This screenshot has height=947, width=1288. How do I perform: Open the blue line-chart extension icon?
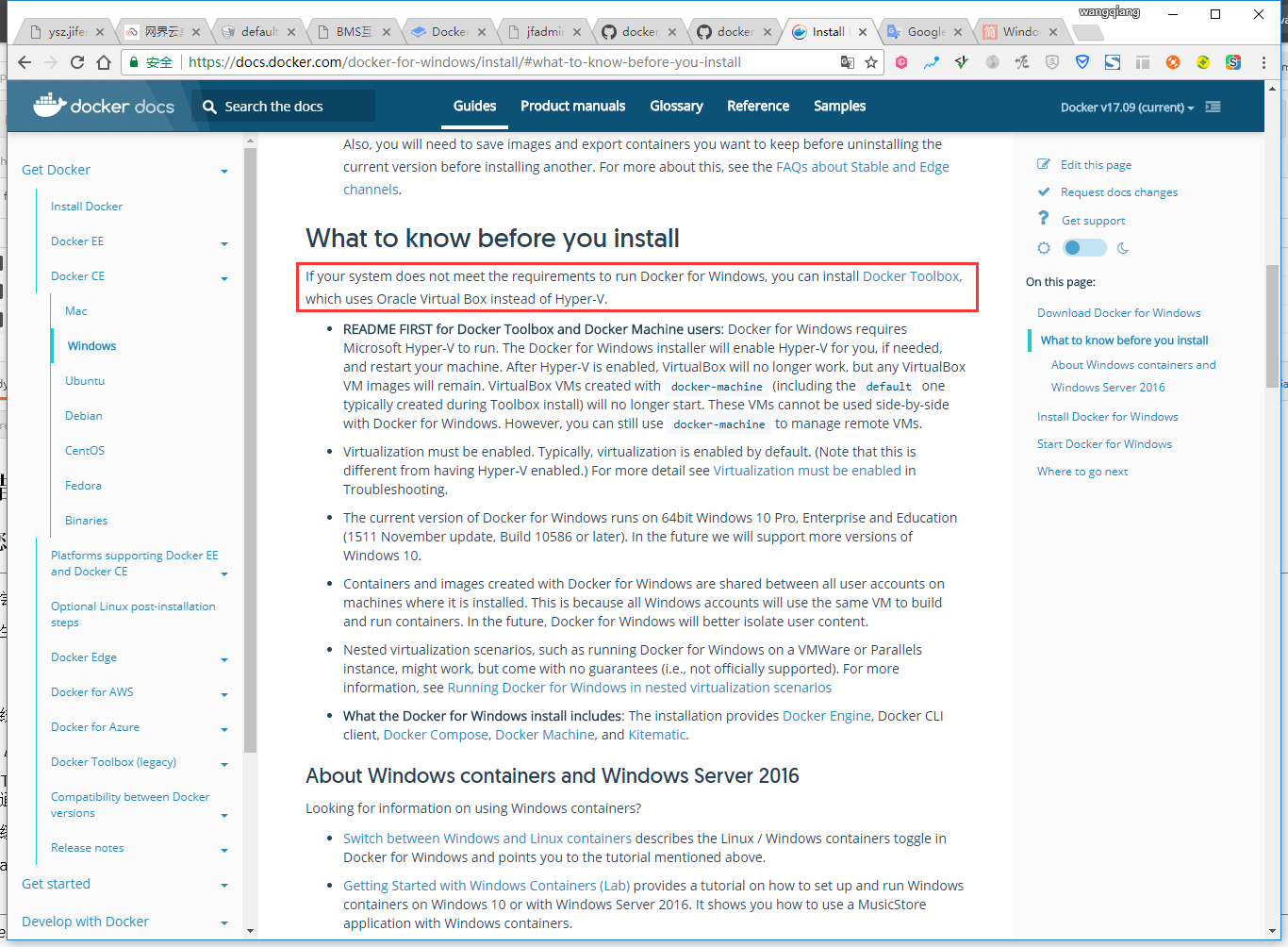932,62
